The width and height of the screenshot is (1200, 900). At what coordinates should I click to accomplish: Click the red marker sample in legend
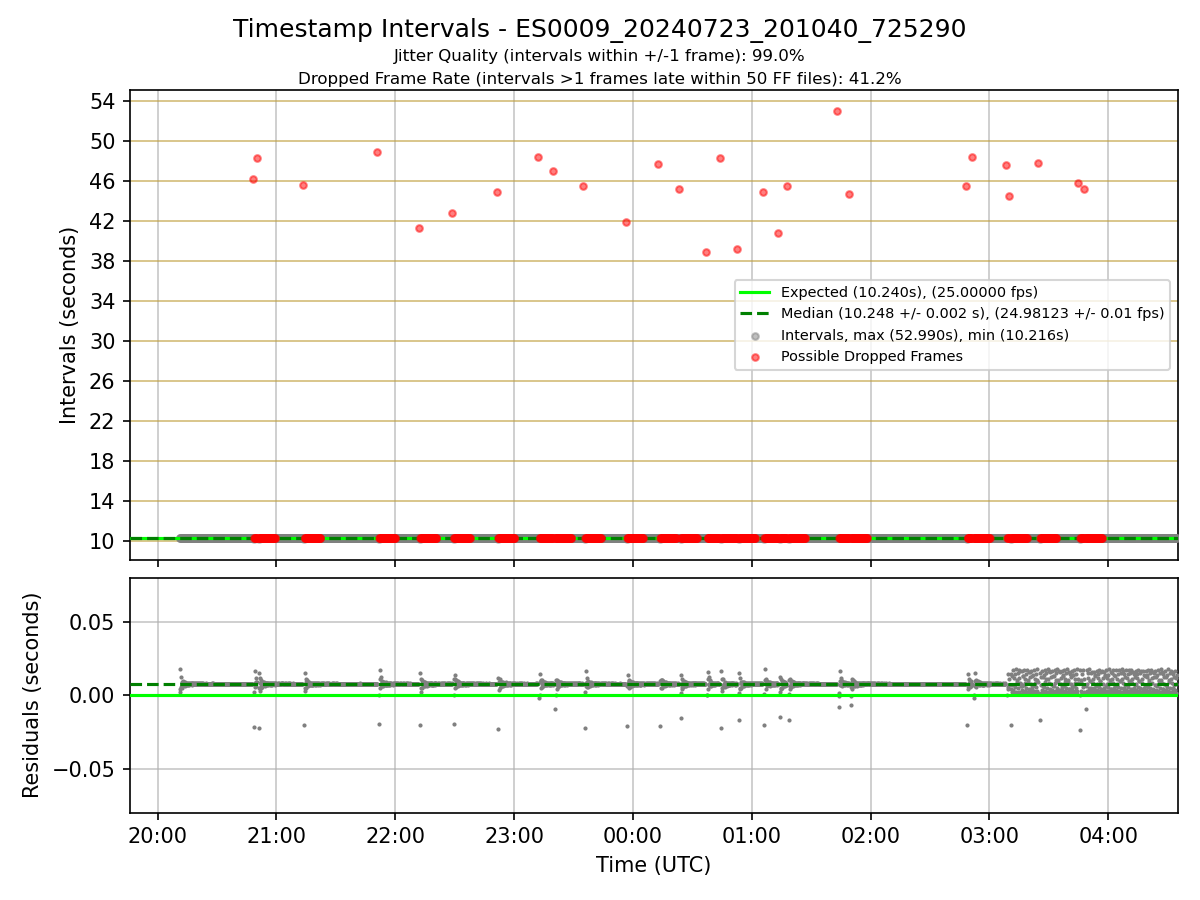pyautogui.click(x=755, y=356)
